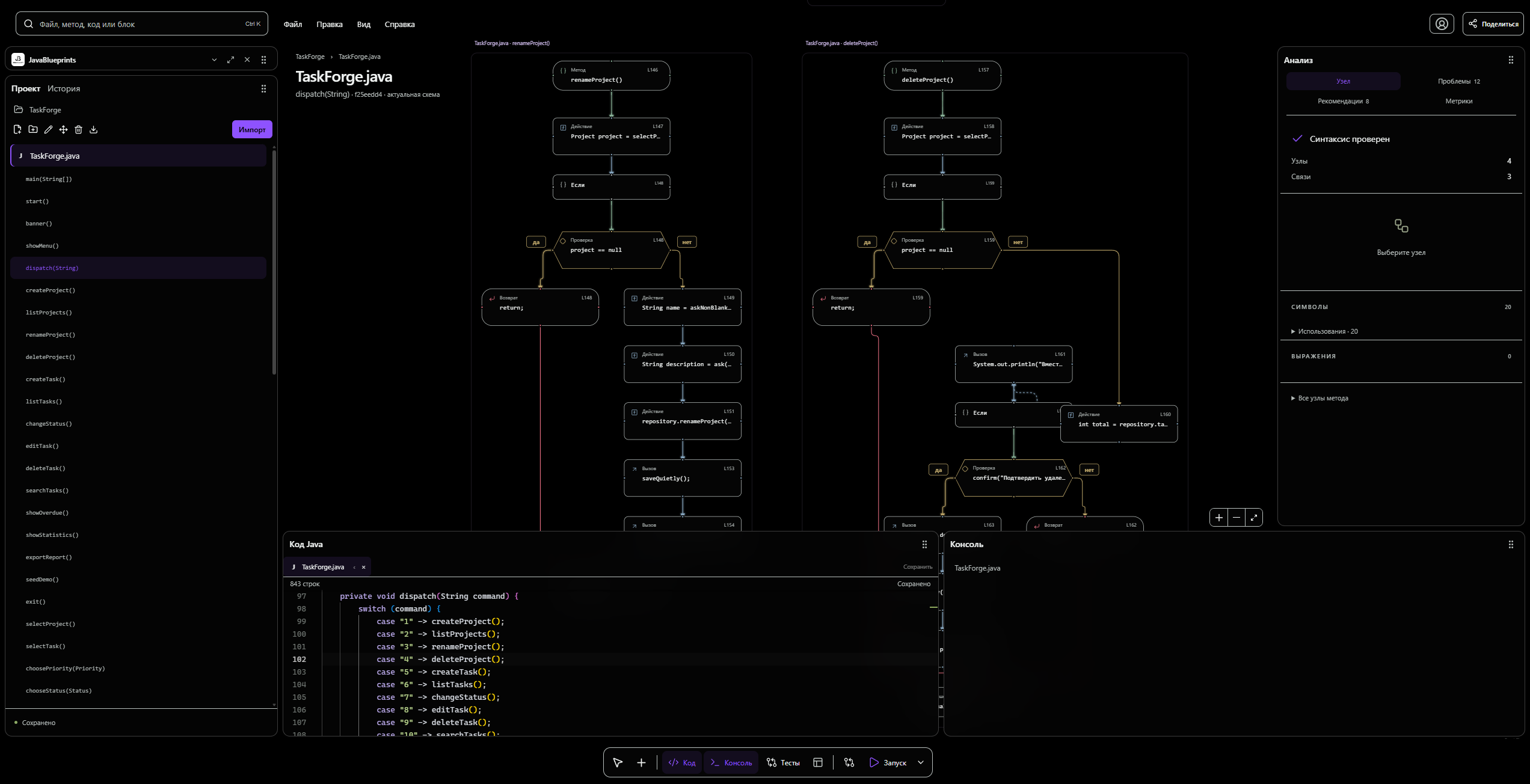
Task: Click the plus add-node tool in bottom toolbar
Action: point(641,762)
